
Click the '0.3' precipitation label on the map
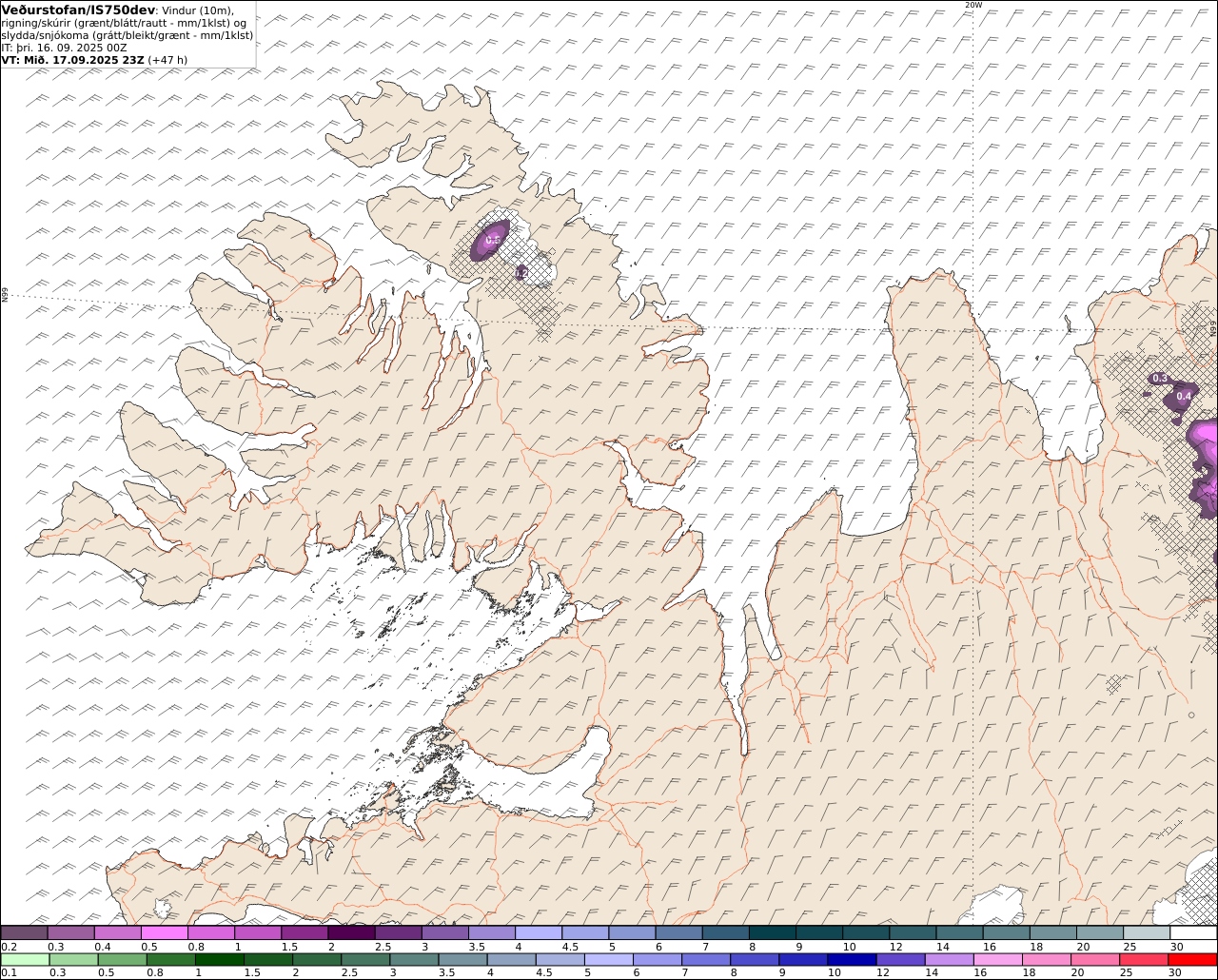click(1160, 379)
